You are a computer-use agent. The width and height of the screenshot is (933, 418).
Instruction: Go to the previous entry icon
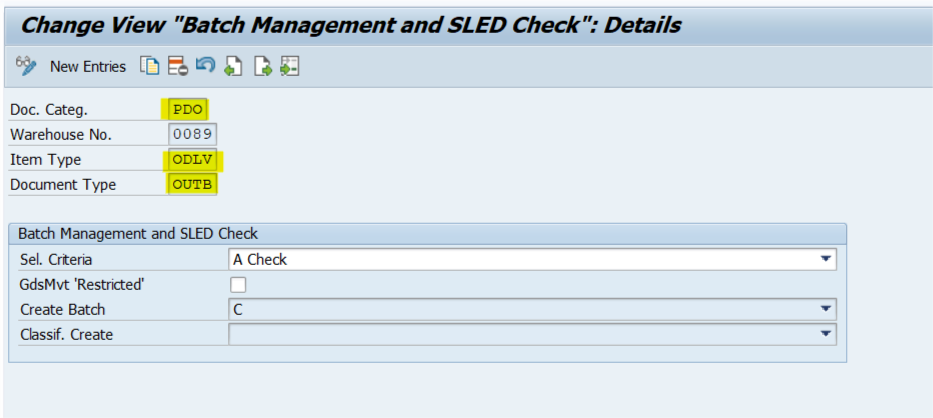click(233, 66)
